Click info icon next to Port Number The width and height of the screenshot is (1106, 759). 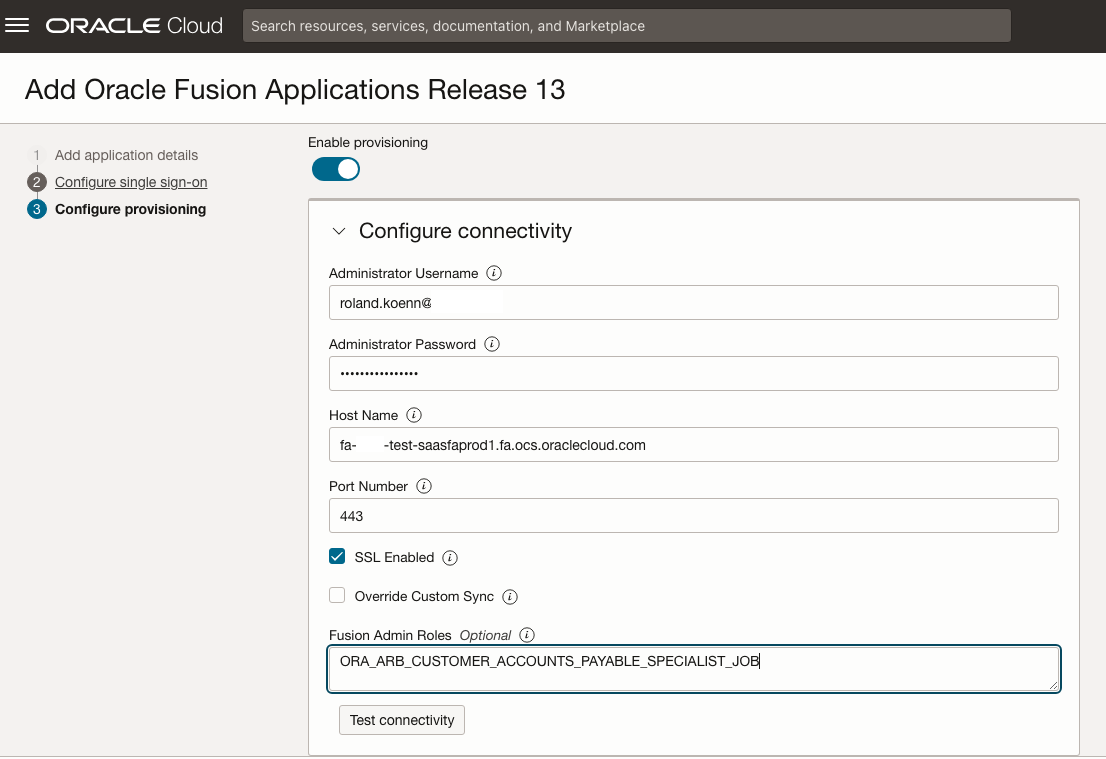pos(424,486)
